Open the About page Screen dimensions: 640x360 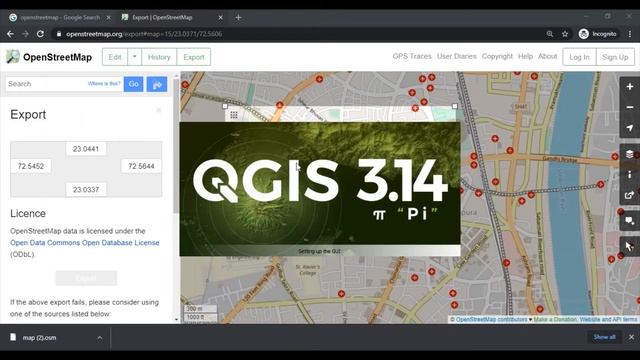[x=547, y=56]
